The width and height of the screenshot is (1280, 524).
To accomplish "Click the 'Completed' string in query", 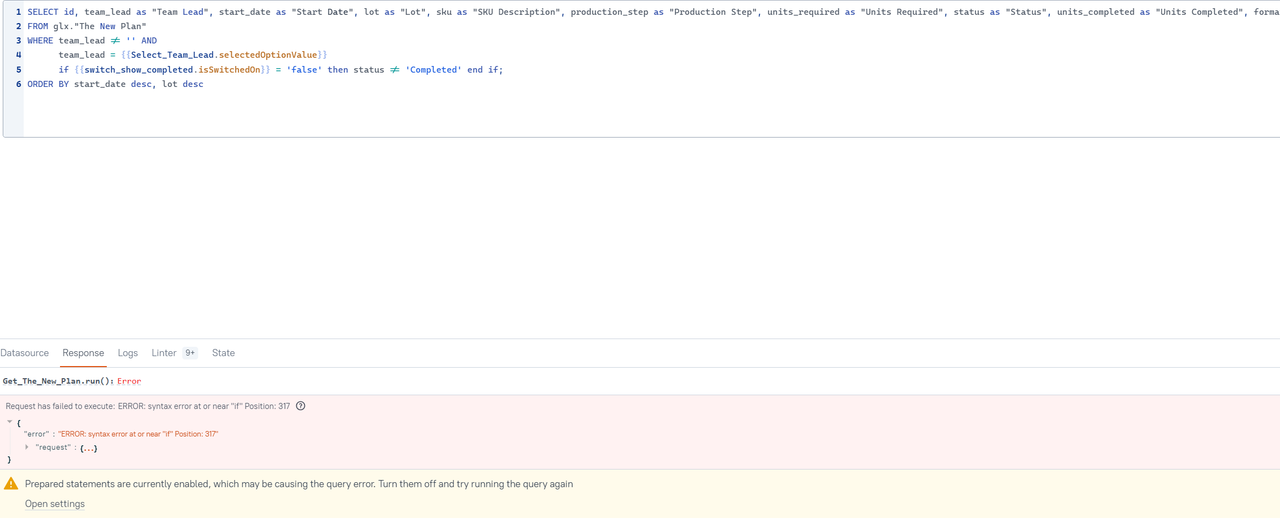I will coord(433,70).
